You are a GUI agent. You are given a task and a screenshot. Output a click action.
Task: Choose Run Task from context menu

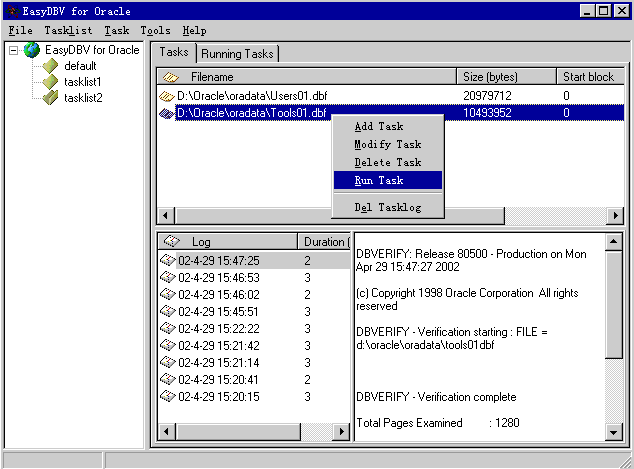[388, 180]
